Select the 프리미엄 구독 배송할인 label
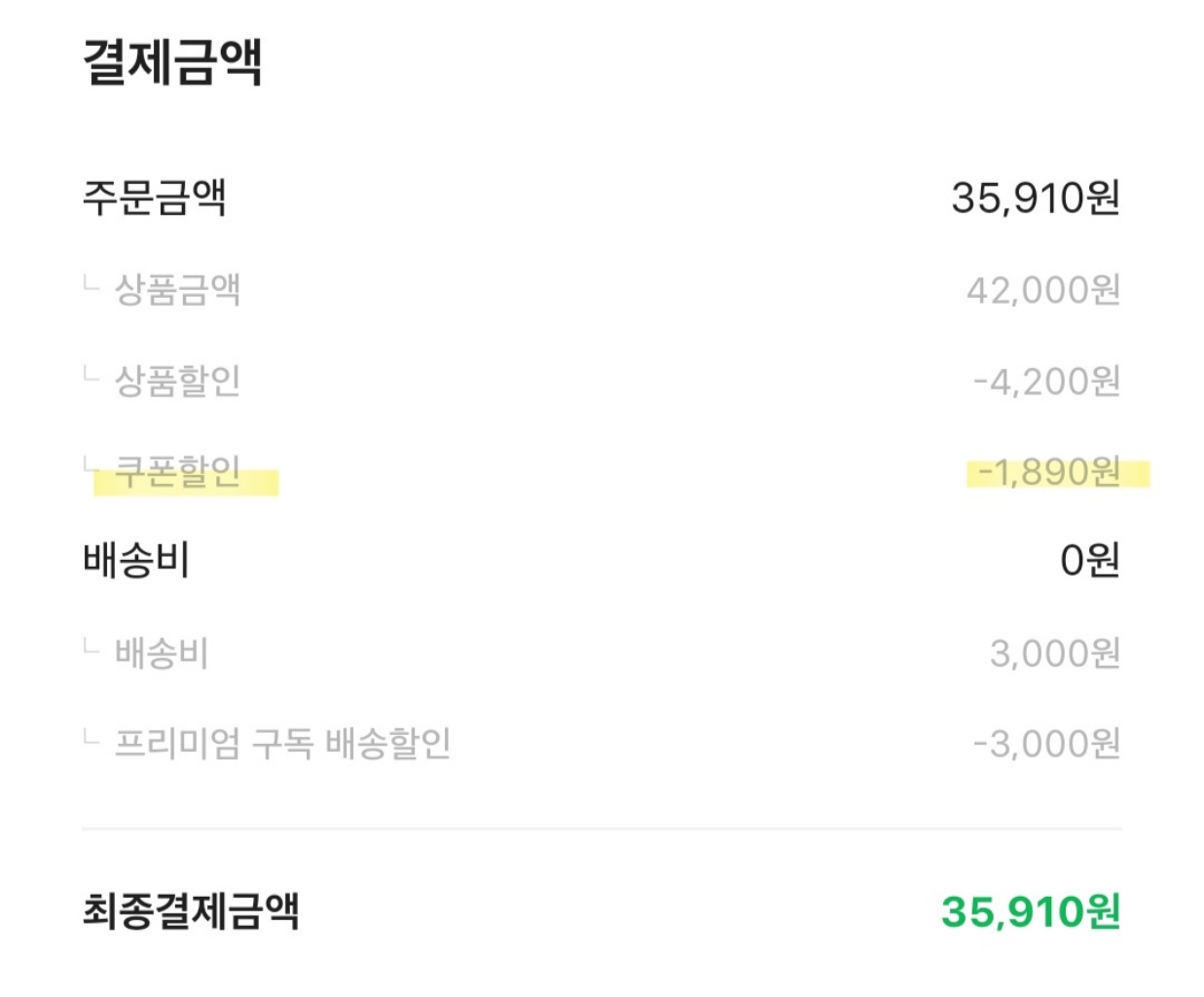 (282, 744)
